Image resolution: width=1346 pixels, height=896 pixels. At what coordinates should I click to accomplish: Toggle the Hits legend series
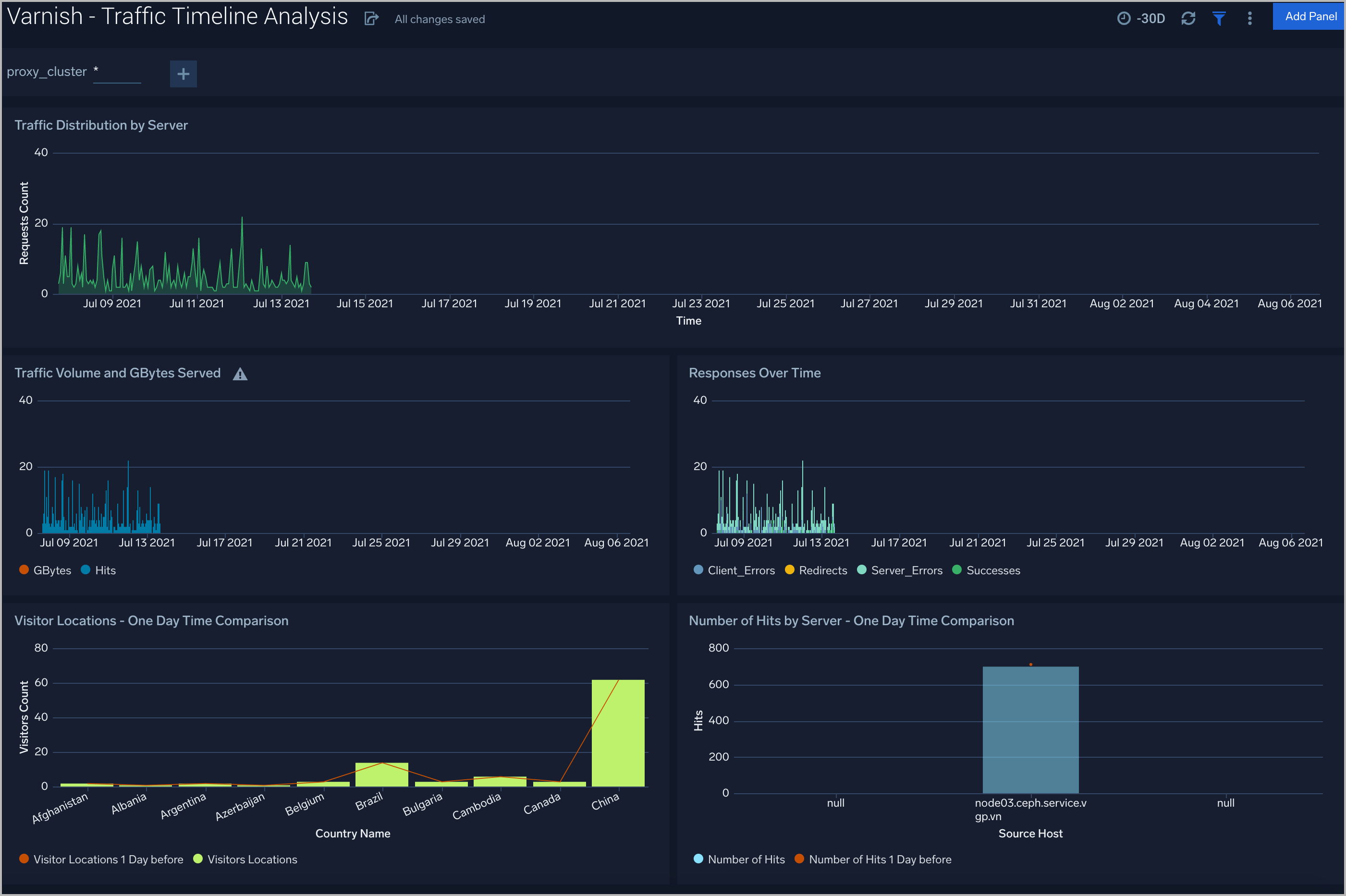click(x=98, y=569)
